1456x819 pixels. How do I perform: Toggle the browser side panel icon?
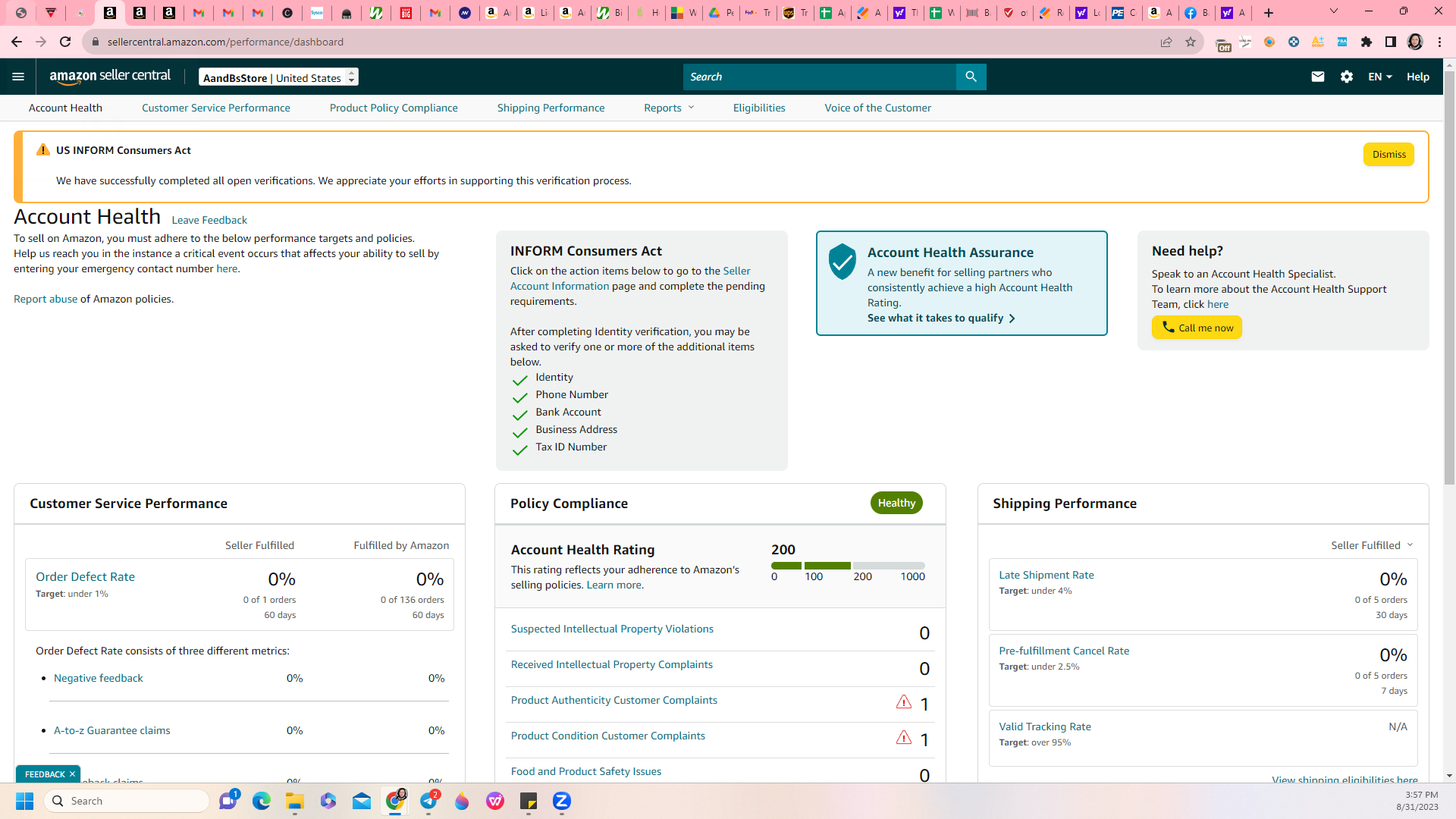pos(1390,42)
